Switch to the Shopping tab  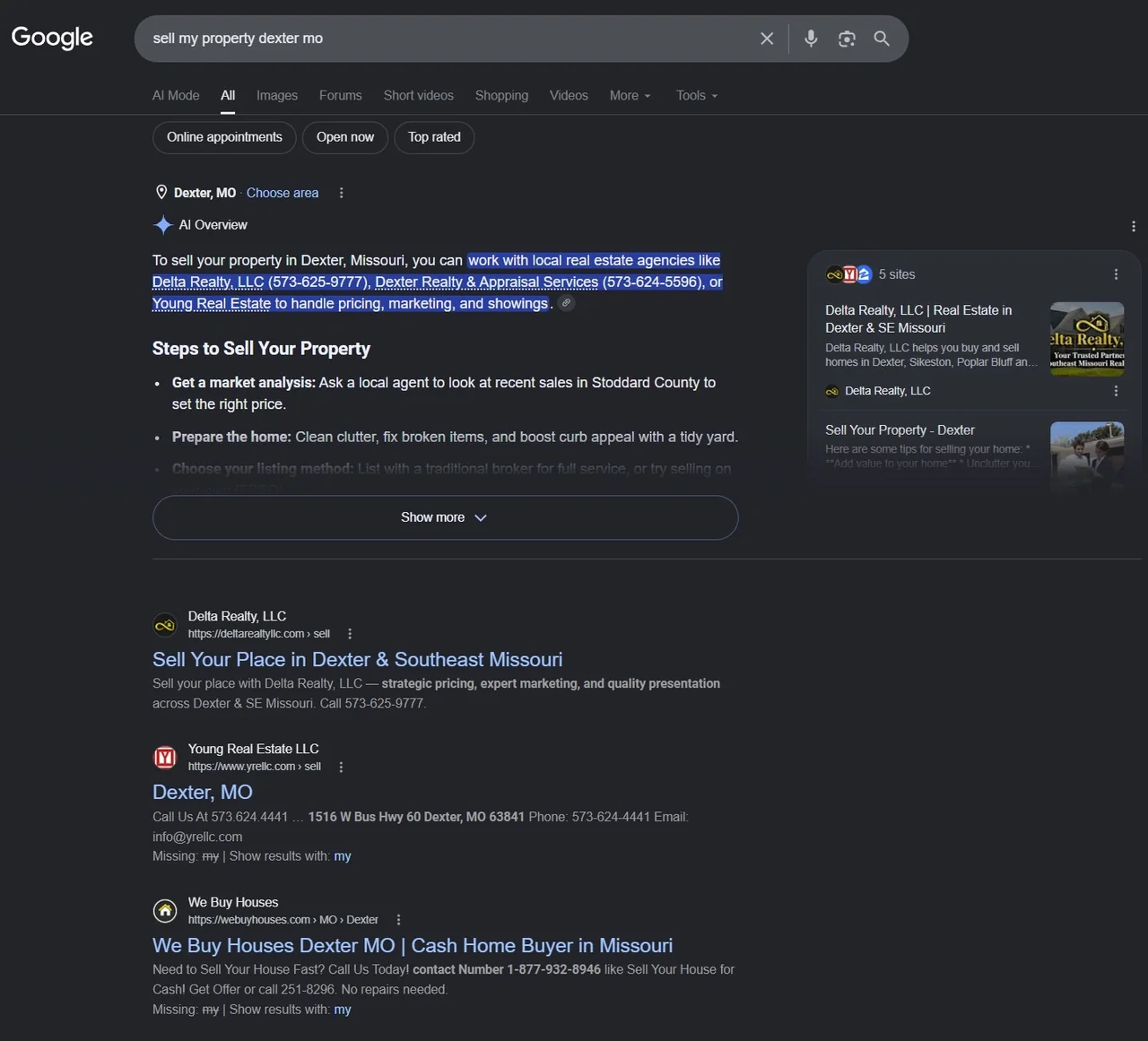point(501,95)
